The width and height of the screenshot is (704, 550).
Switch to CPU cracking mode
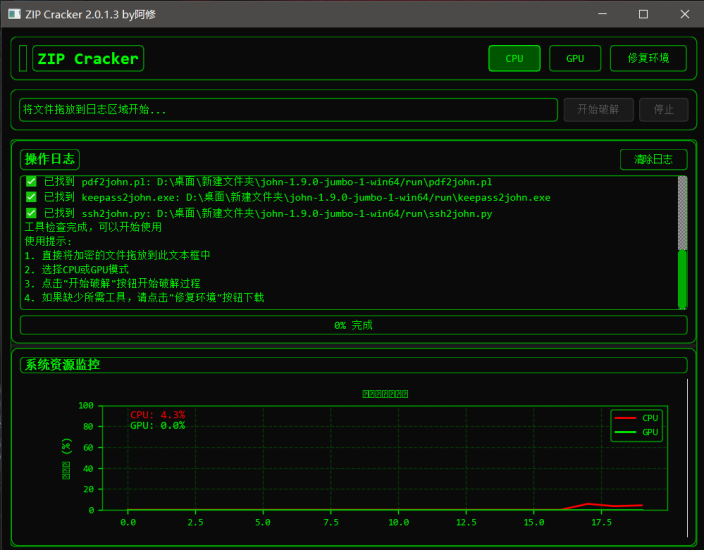(x=514, y=59)
